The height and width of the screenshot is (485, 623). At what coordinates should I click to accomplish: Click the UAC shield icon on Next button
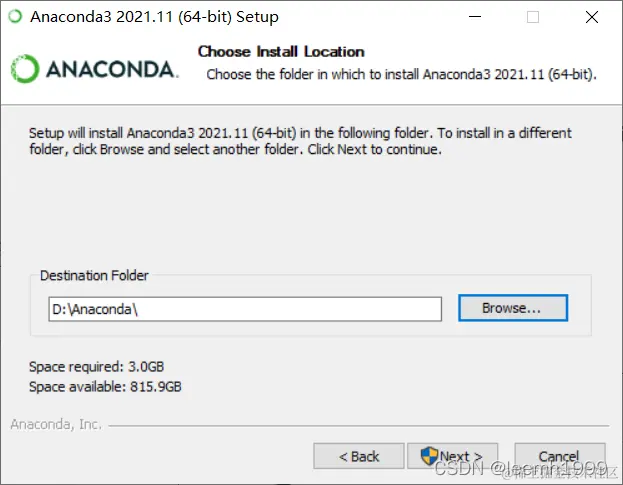(x=429, y=456)
